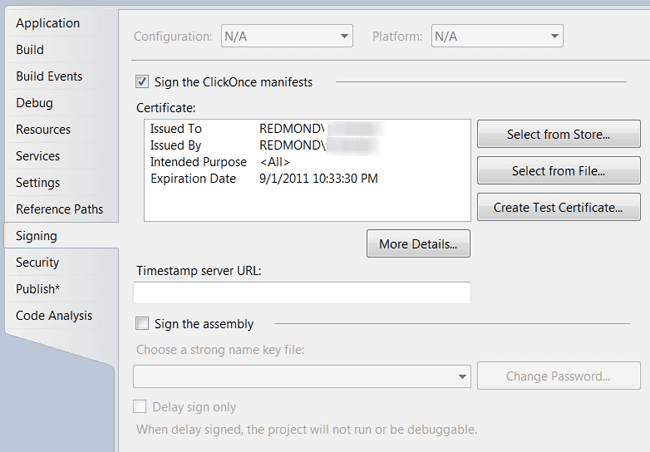Select the Debug tab
The width and height of the screenshot is (650, 452).
coord(61,103)
